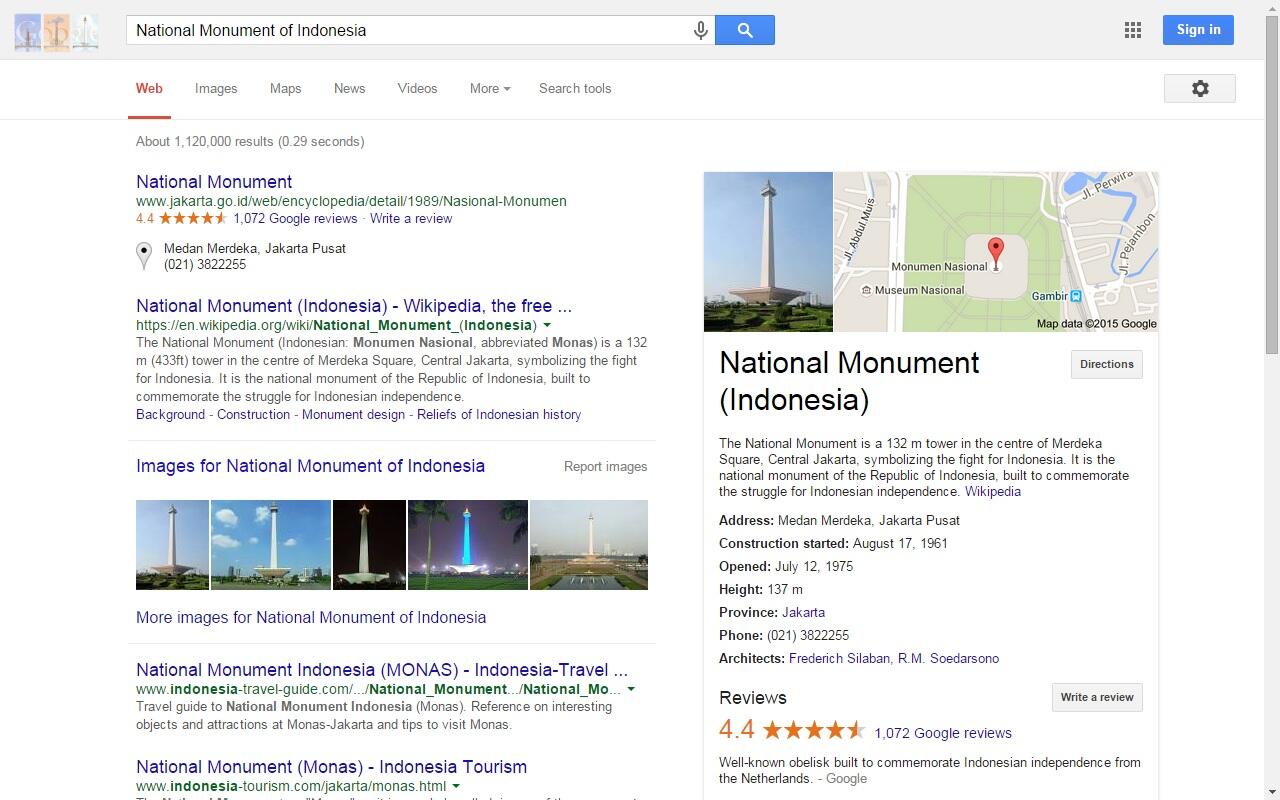1280x800 pixels.
Task: Jump to Background section sitelink
Action: point(170,414)
